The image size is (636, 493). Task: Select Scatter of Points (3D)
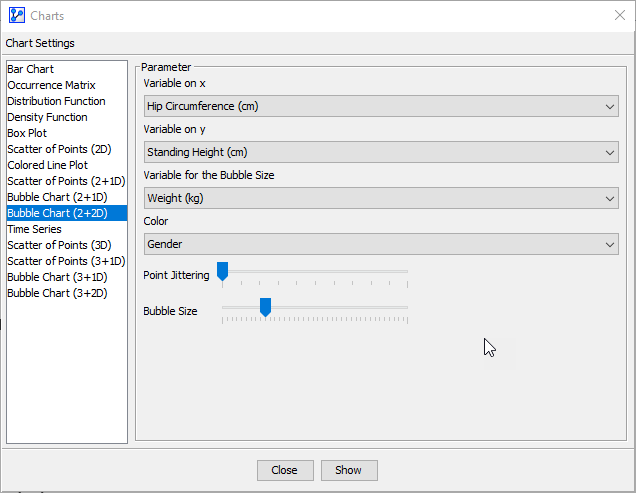click(59, 245)
